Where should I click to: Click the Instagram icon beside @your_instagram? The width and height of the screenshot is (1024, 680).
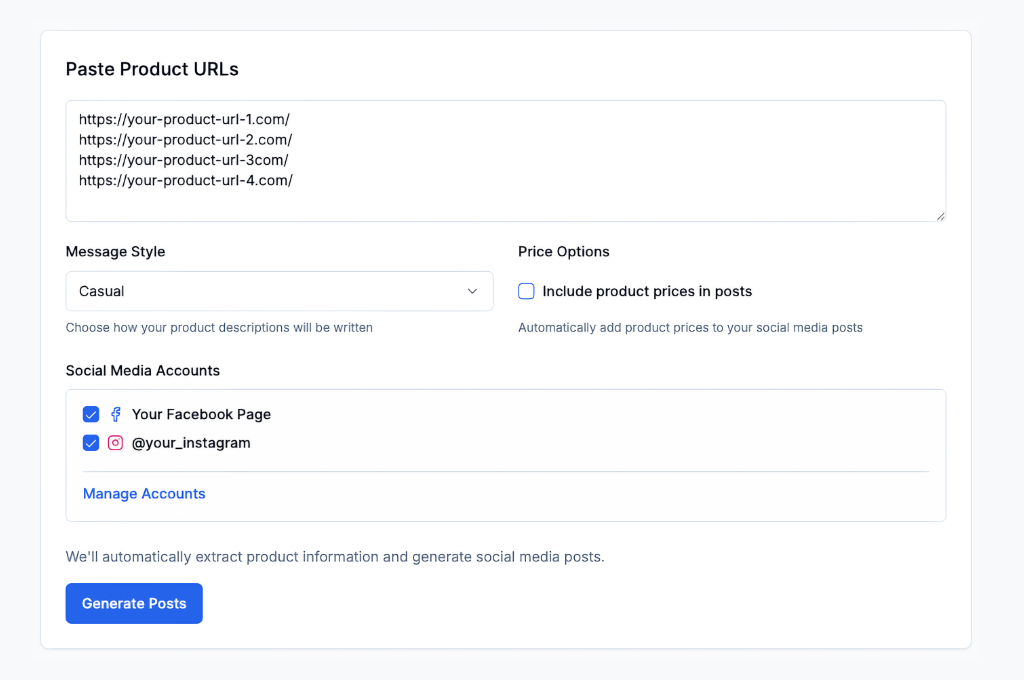115,442
